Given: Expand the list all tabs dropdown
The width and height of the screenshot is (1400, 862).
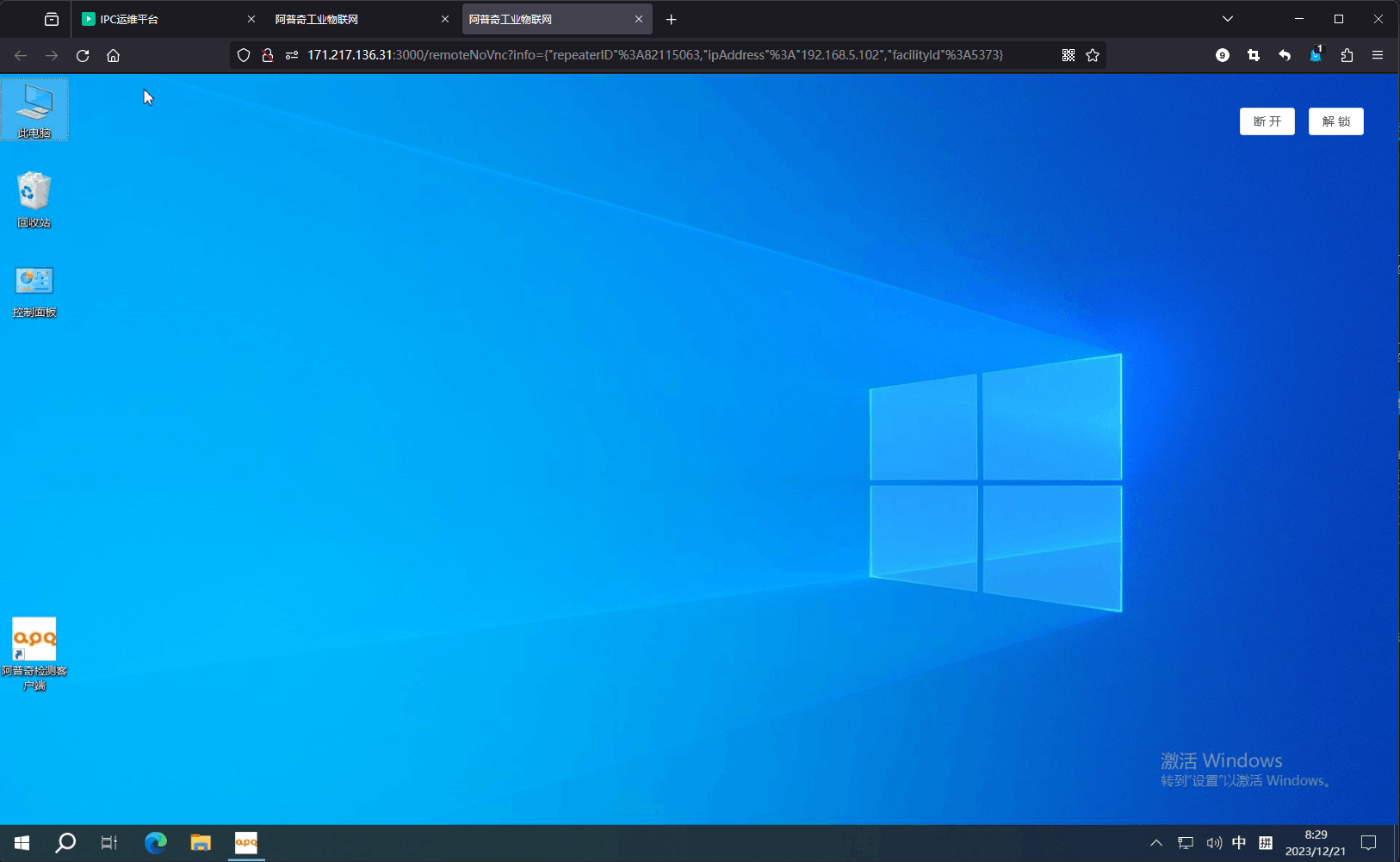Looking at the screenshot, I should pos(1228,19).
